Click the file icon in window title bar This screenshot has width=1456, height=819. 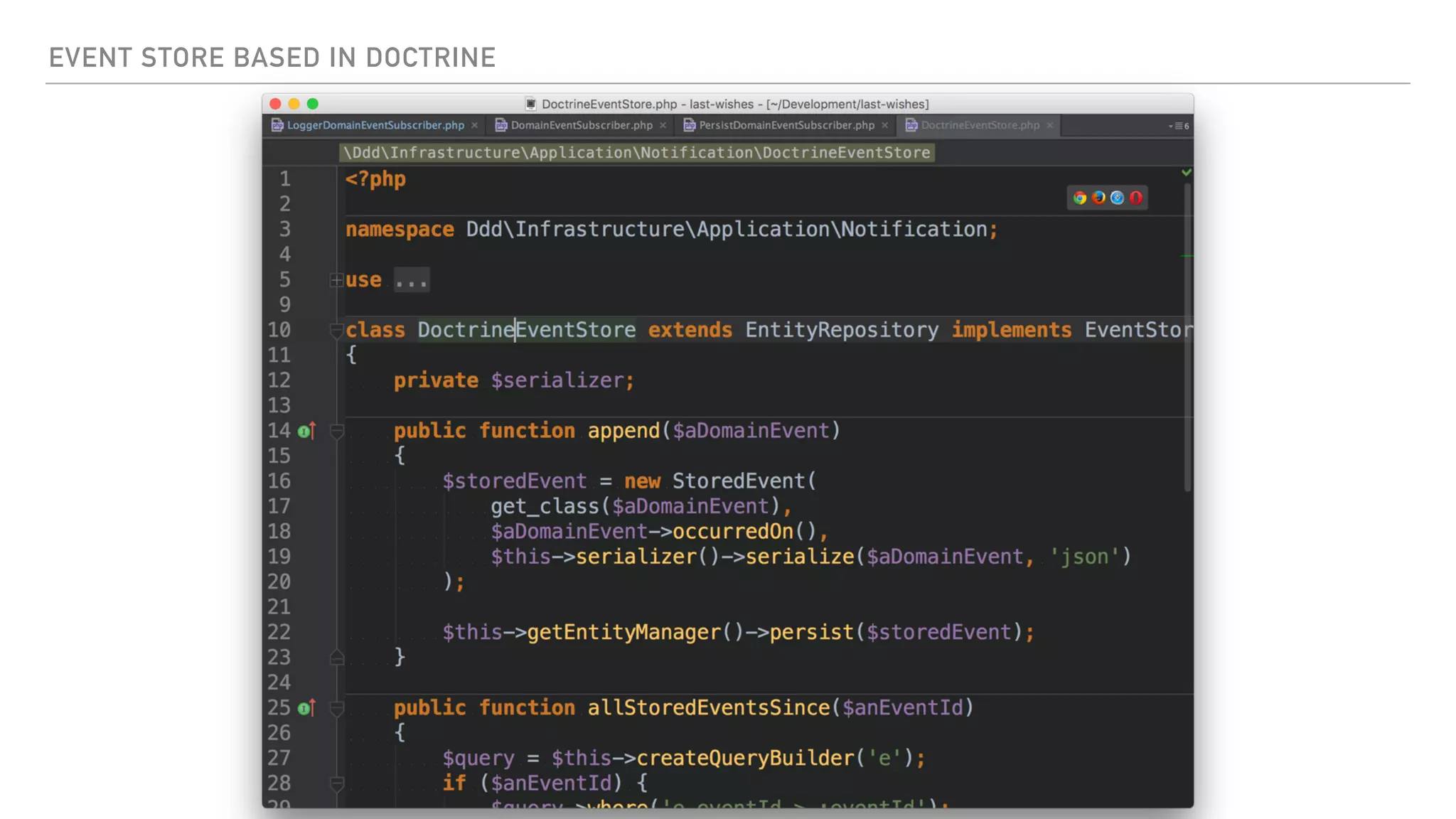531,104
